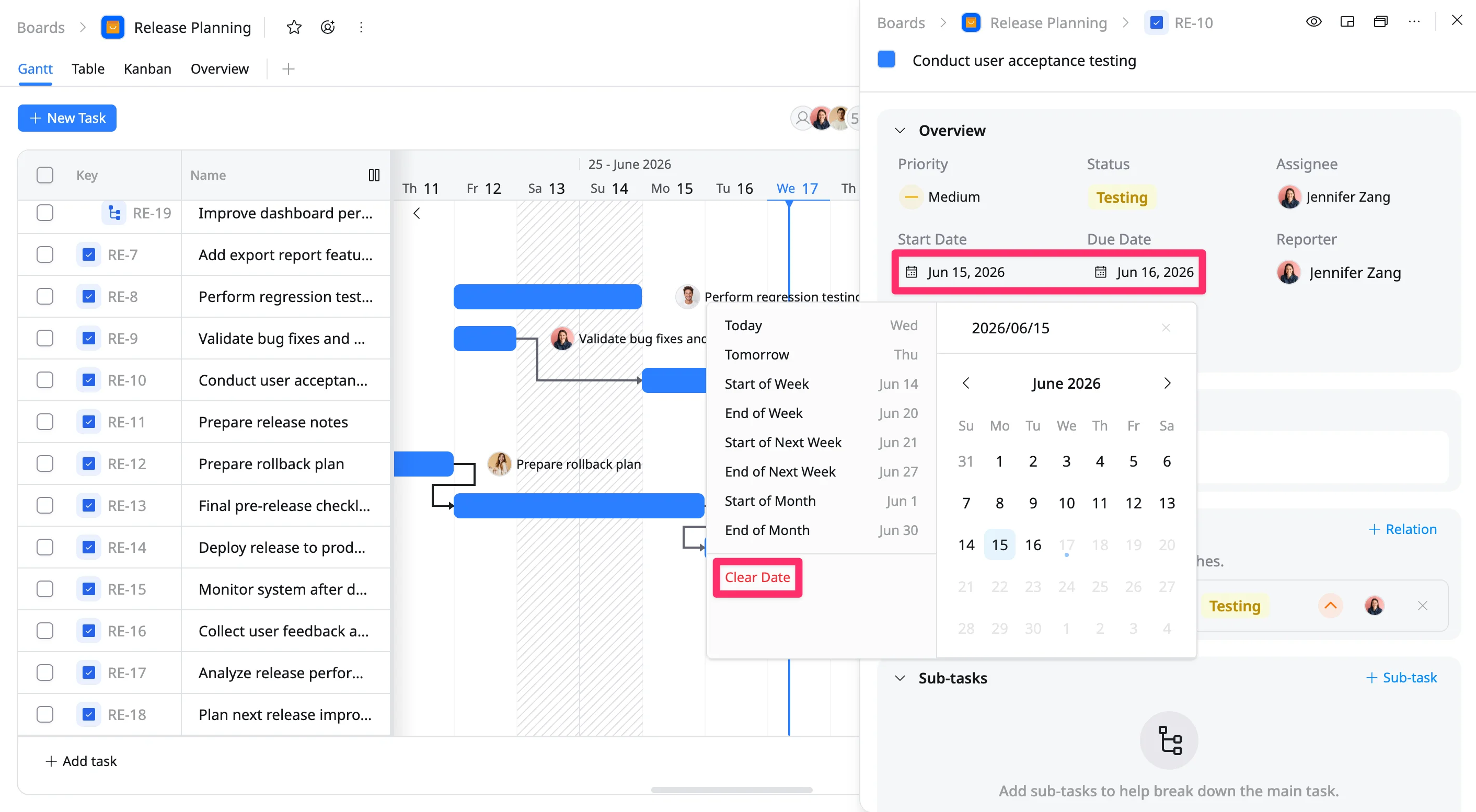Screen dimensions: 1476x812
Task: Collapse Gantt timeline with left chevron
Action: 417,213
